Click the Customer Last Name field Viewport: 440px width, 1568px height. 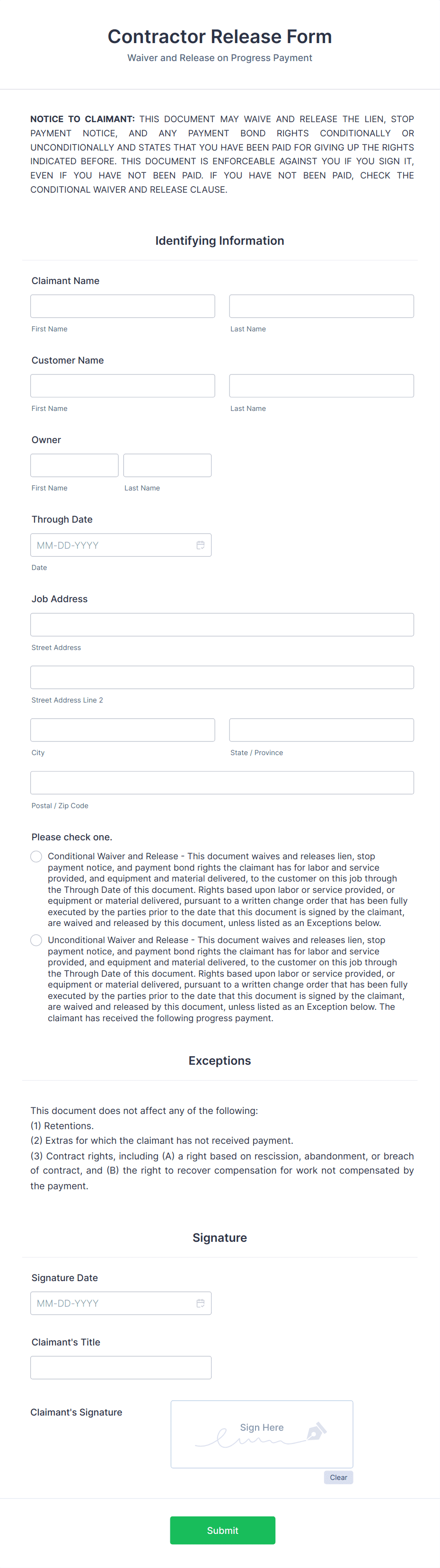point(321,385)
